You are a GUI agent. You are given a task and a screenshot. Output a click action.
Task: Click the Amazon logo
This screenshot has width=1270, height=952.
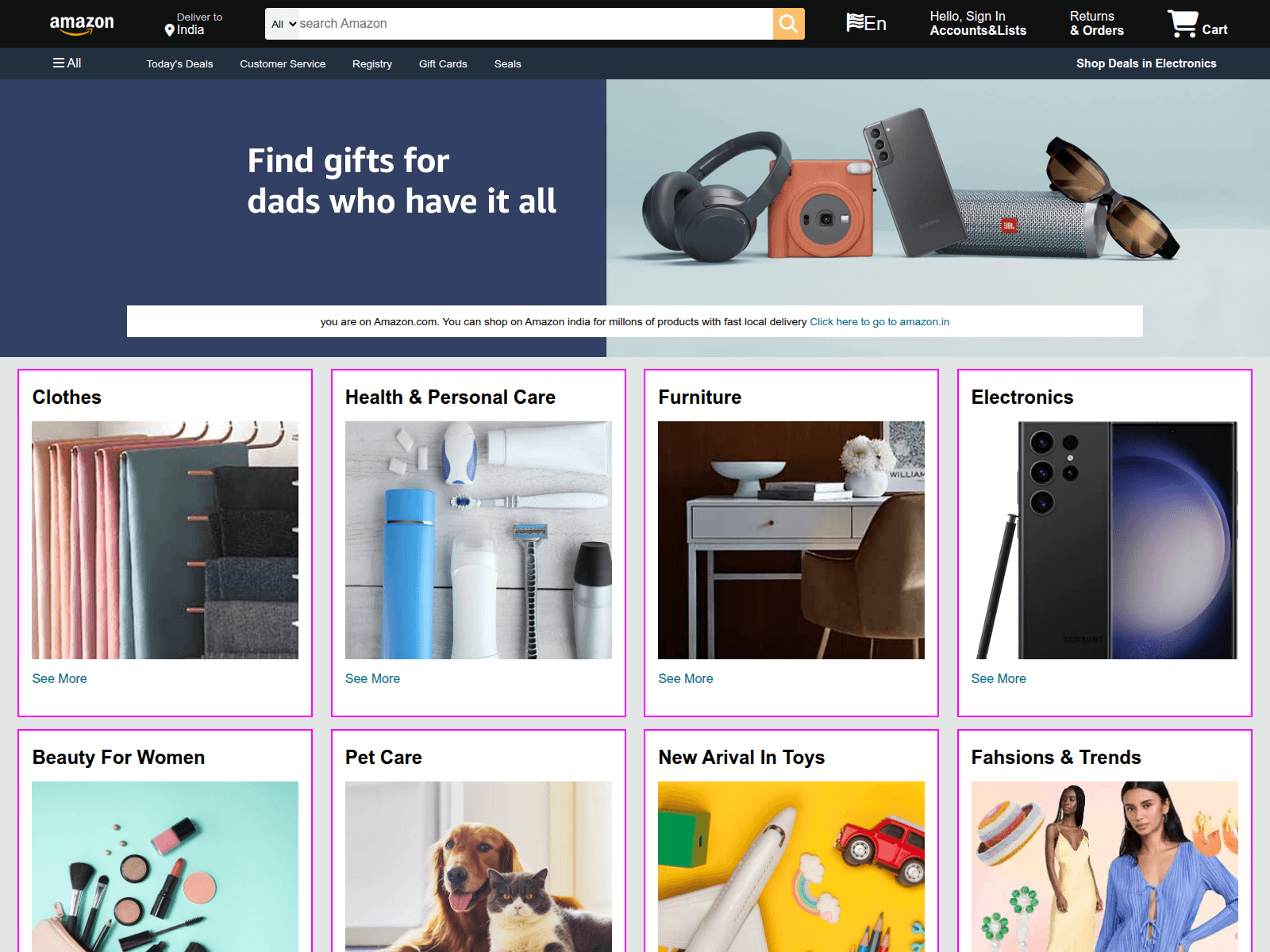pyautogui.click(x=82, y=25)
